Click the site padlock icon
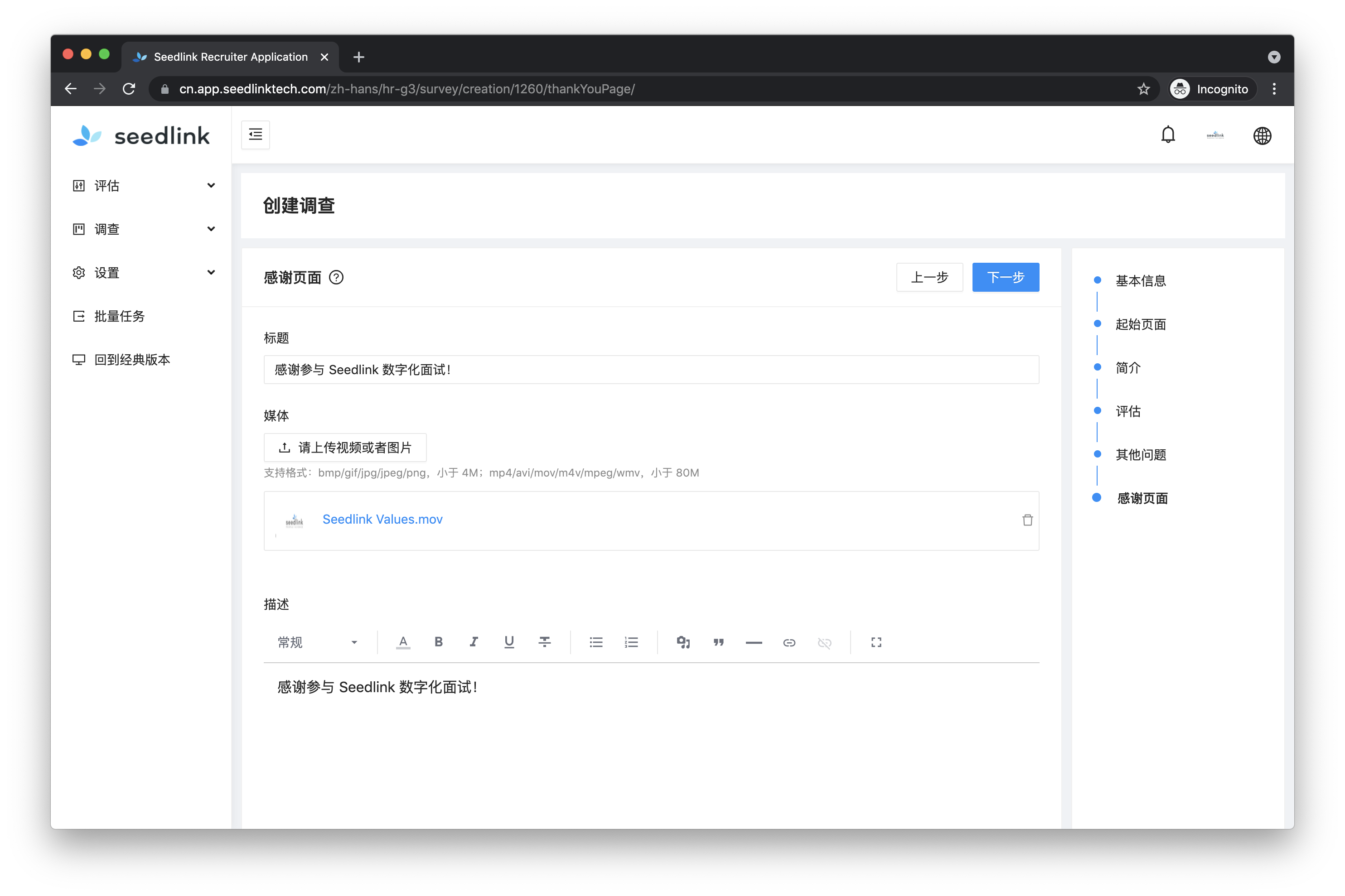The height and width of the screenshot is (896, 1345). [x=164, y=89]
